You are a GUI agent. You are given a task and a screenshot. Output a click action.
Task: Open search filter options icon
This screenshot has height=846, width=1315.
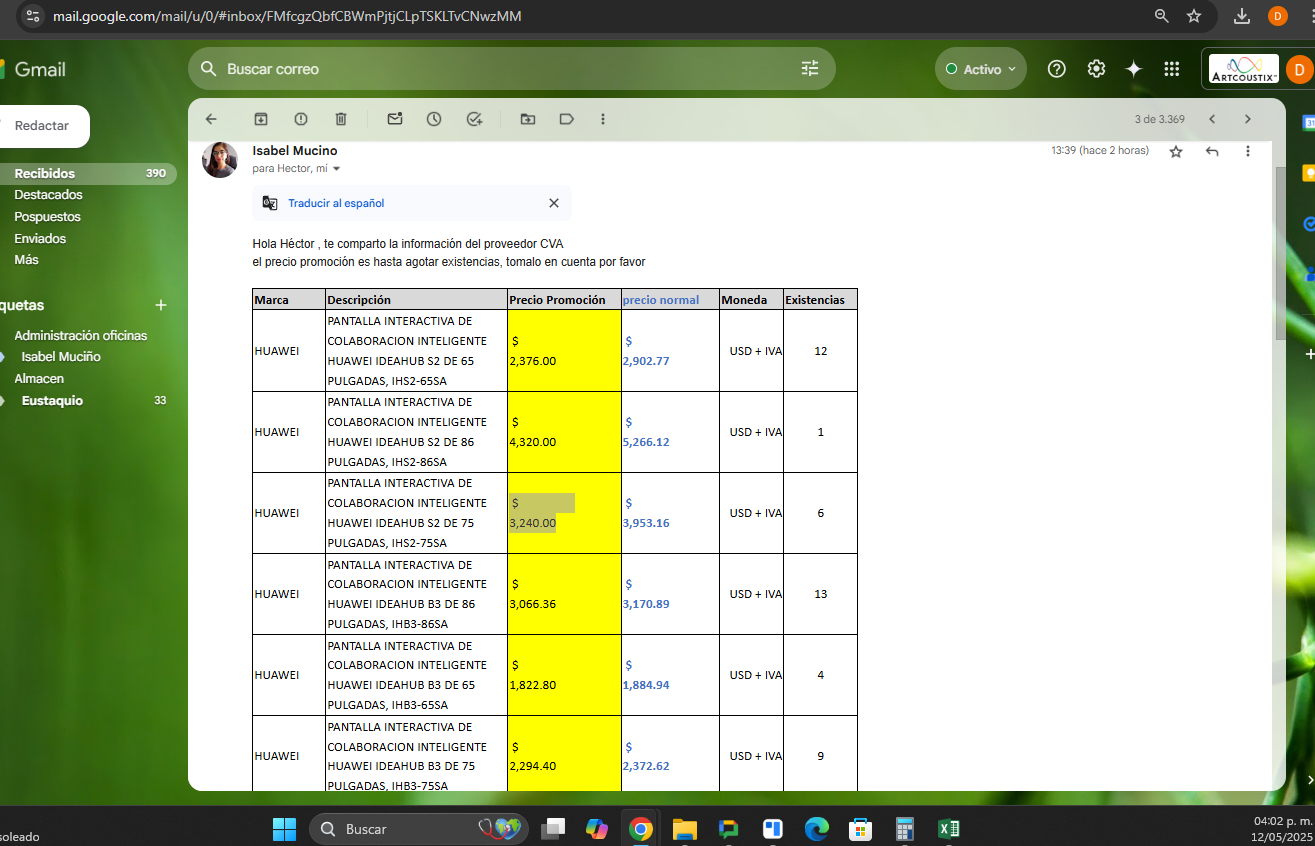[x=810, y=69]
